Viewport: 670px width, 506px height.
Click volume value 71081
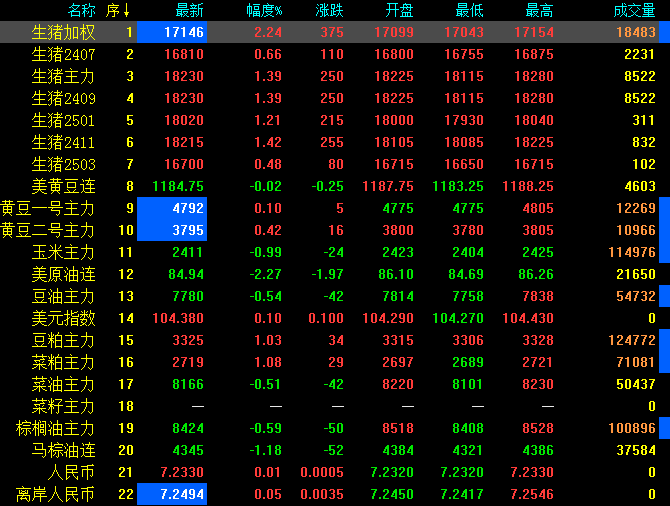[x=636, y=362]
